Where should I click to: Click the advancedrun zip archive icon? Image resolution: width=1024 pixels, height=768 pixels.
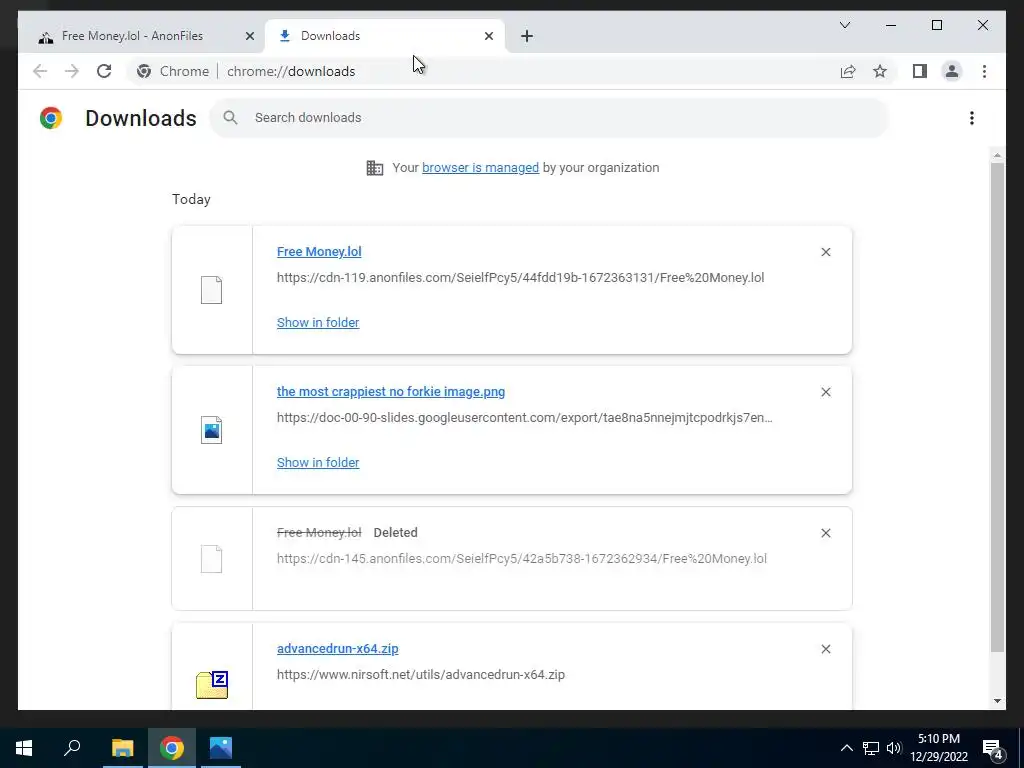click(x=212, y=684)
